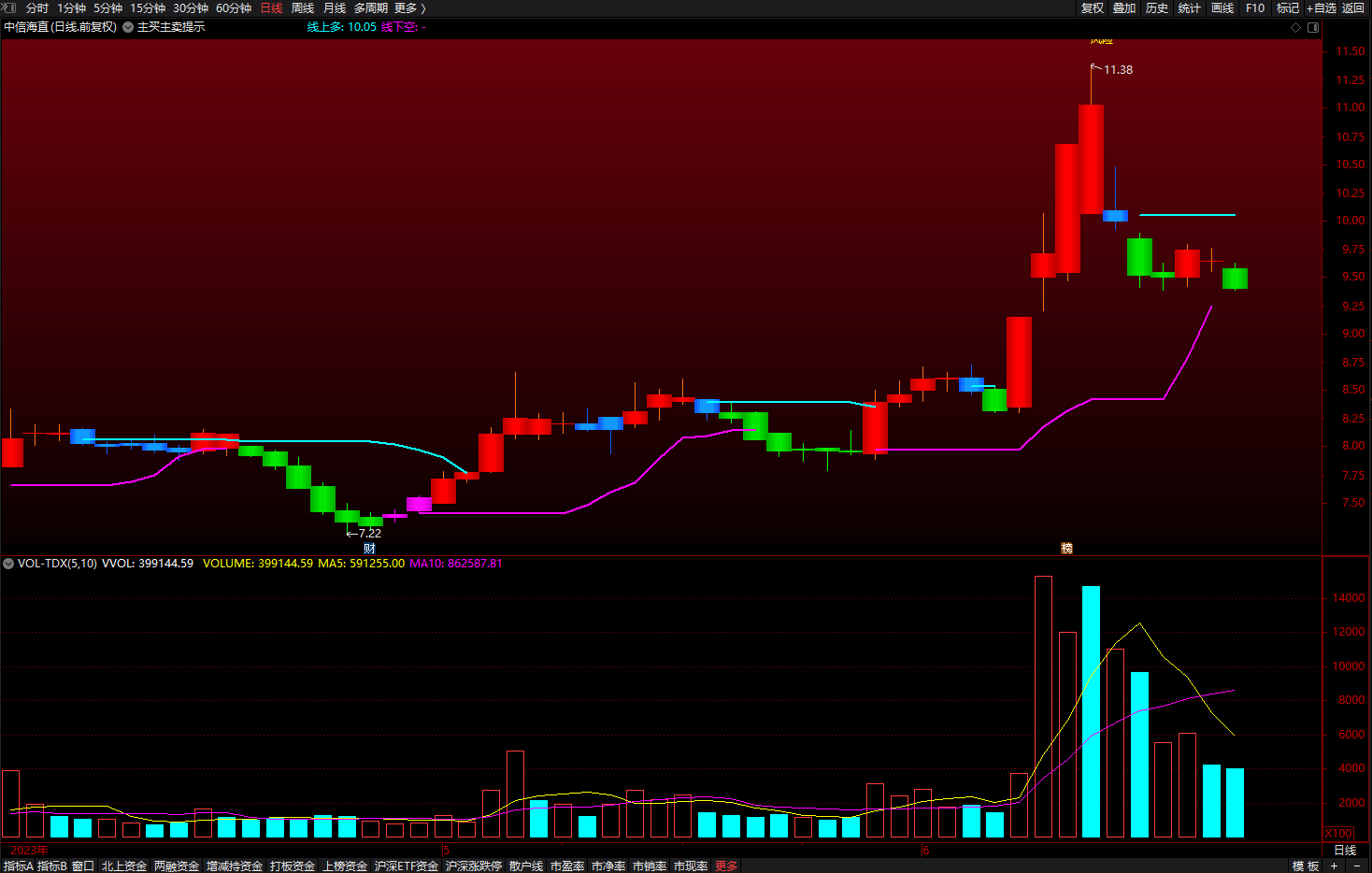Select the 市销率 indicator tab
Viewport: 1372px width, 873px height.
(x=650, y=866)
